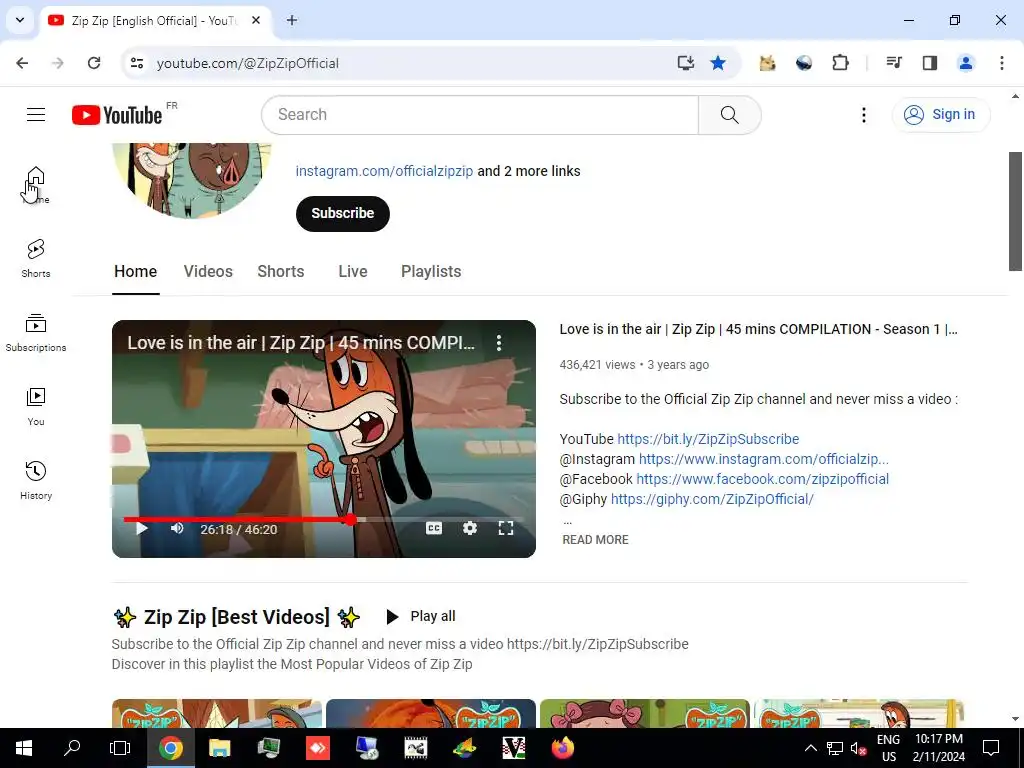This screenshot has height=768, width=1024.
Task: Subscribe to the Zip Zip channel
Action: click(343, 214)
